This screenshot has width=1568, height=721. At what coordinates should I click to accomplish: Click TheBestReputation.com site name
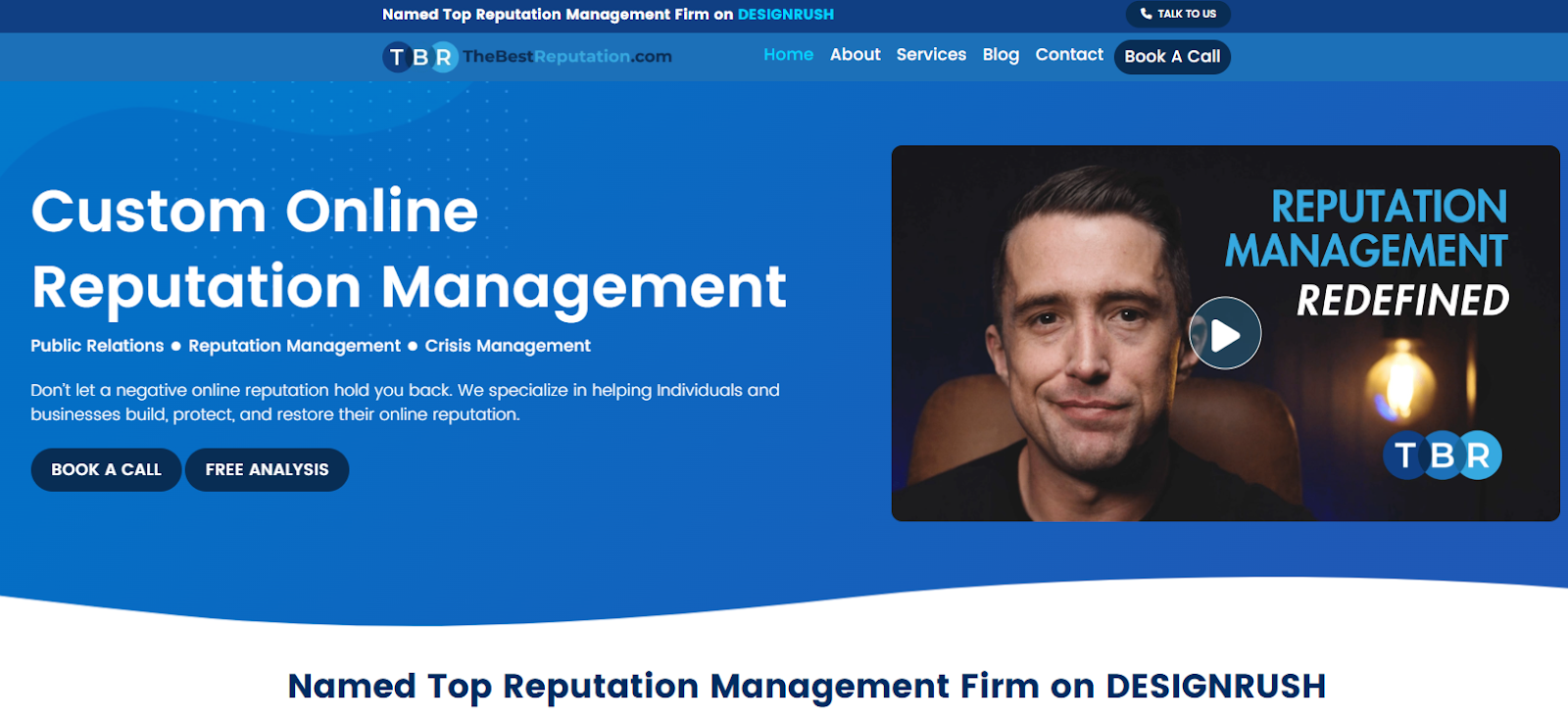(566, 57)
